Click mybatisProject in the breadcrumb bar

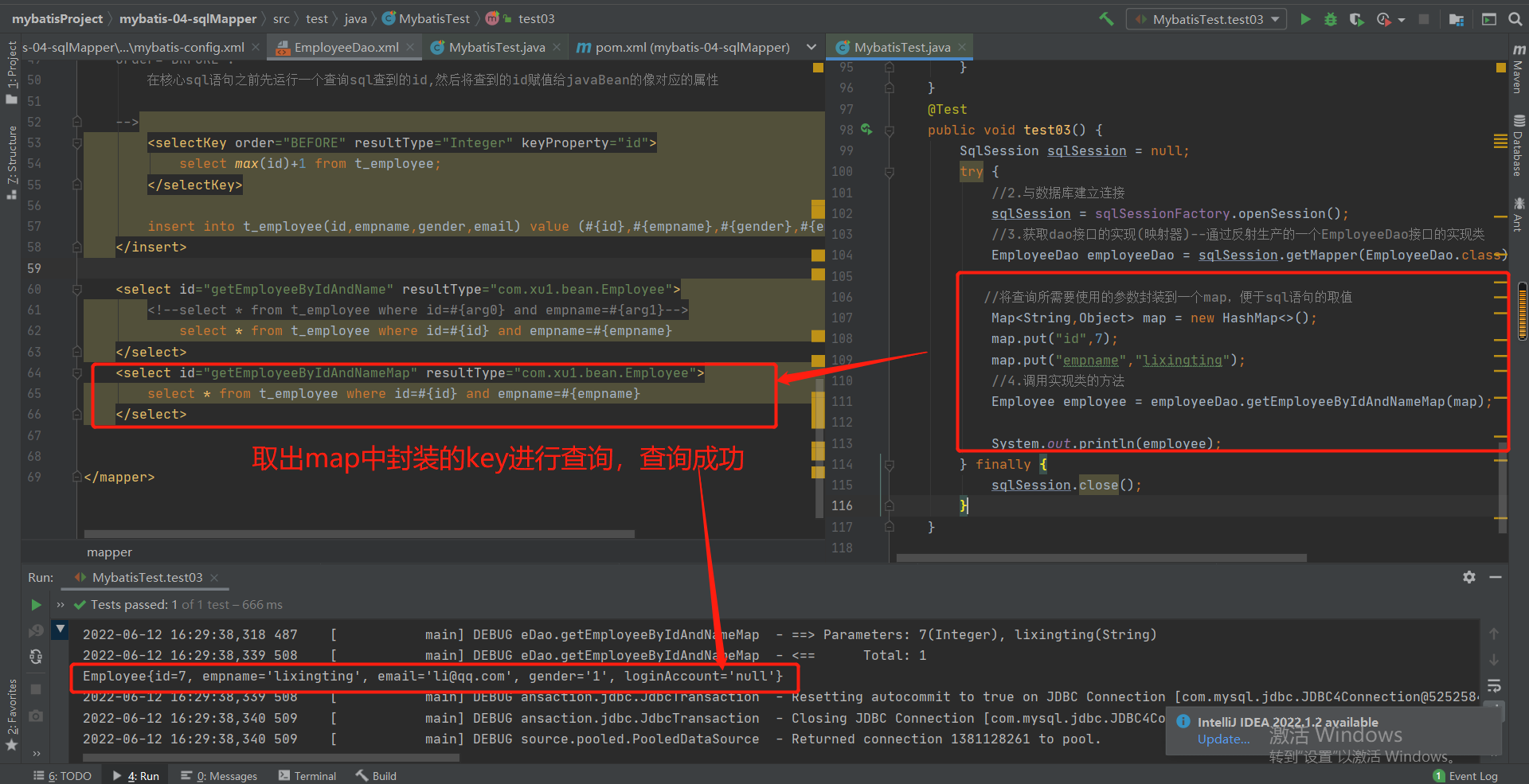pos(57,18)
